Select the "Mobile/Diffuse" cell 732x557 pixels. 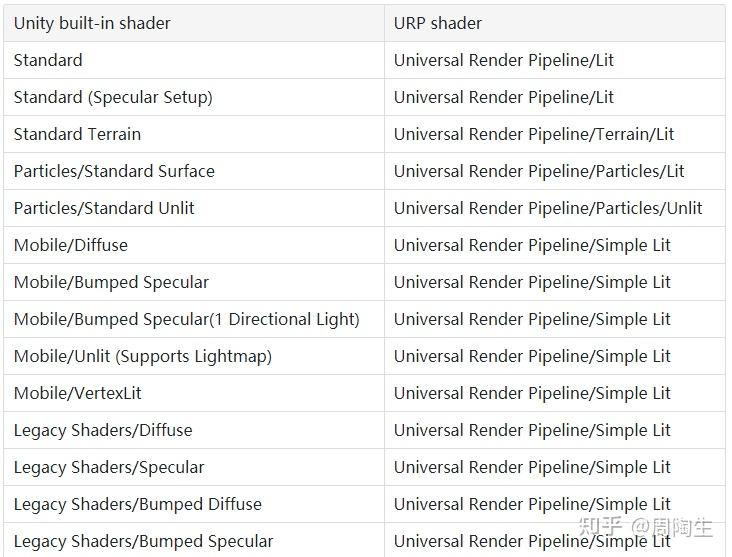(71, 245)
